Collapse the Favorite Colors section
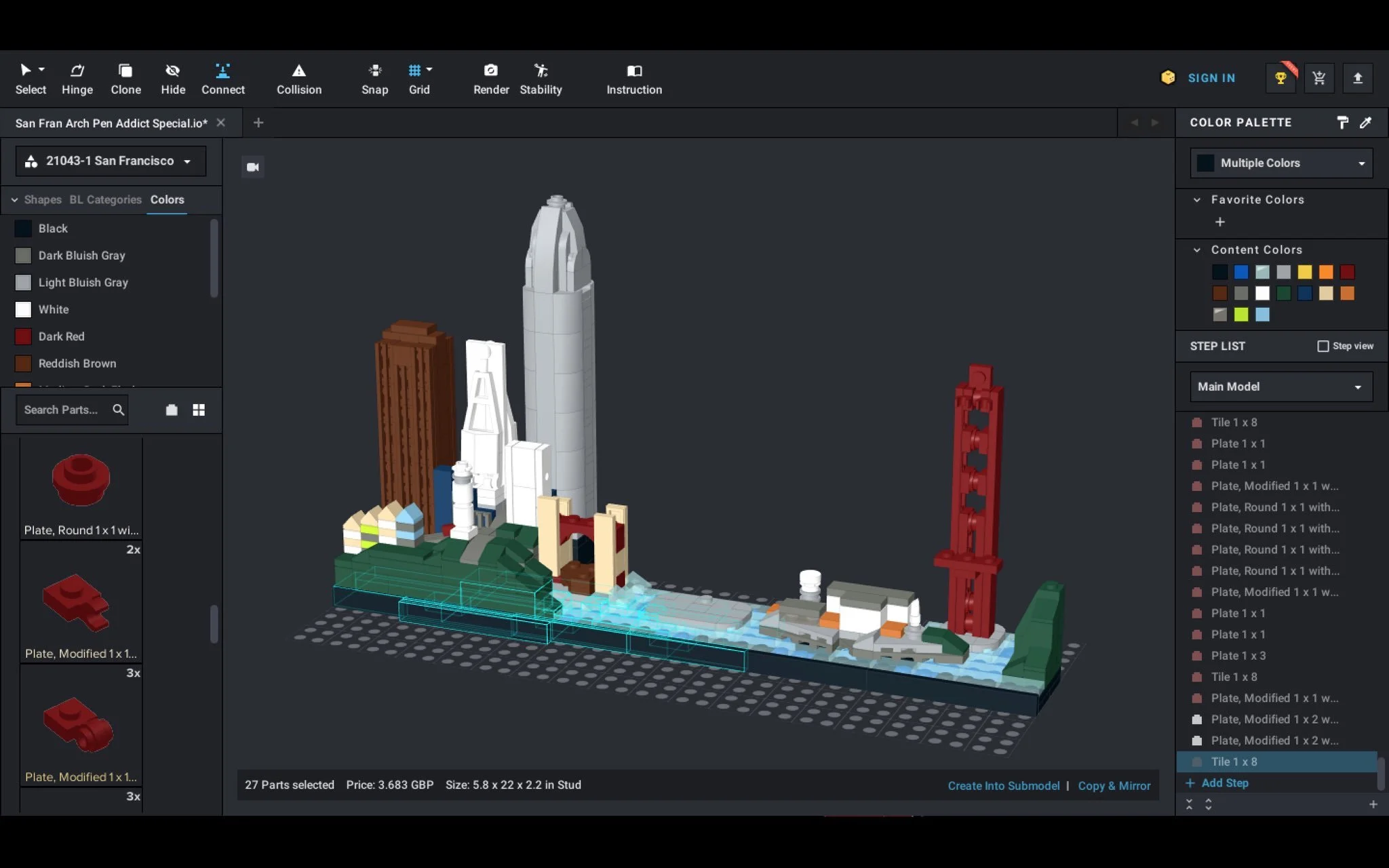 [1197, 199]
